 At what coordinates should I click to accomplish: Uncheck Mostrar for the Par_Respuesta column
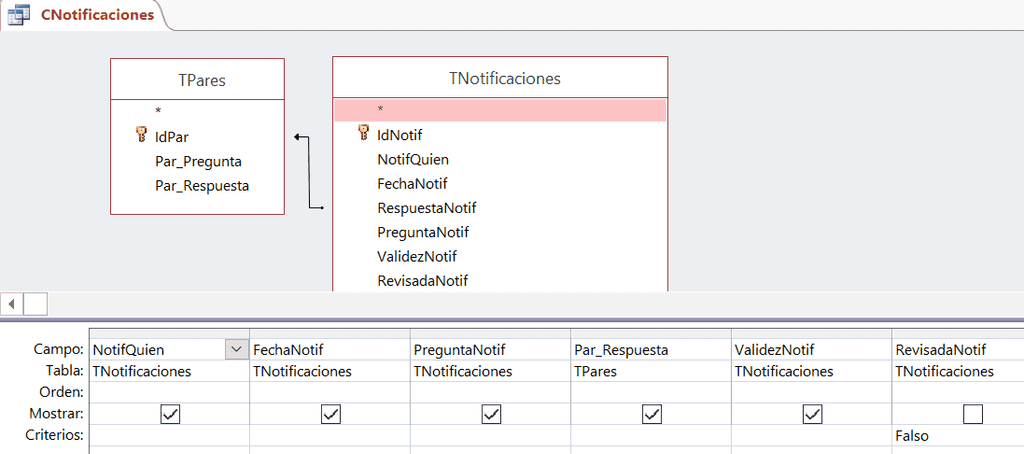[652, 414]
